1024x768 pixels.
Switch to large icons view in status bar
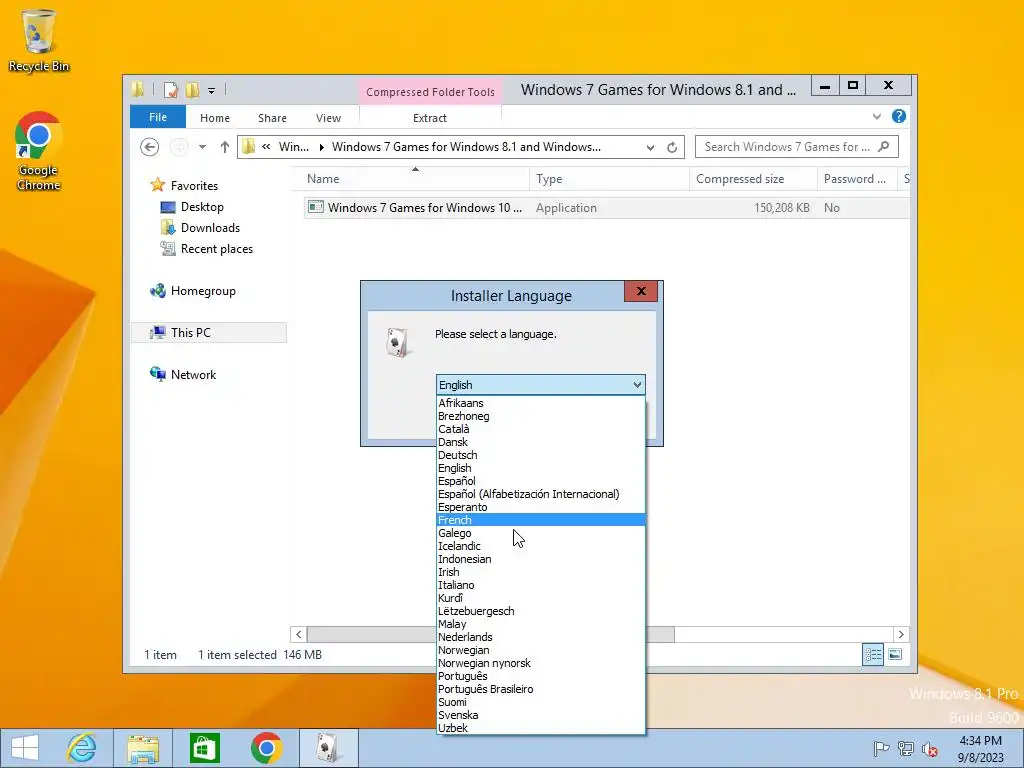point(895,654)
